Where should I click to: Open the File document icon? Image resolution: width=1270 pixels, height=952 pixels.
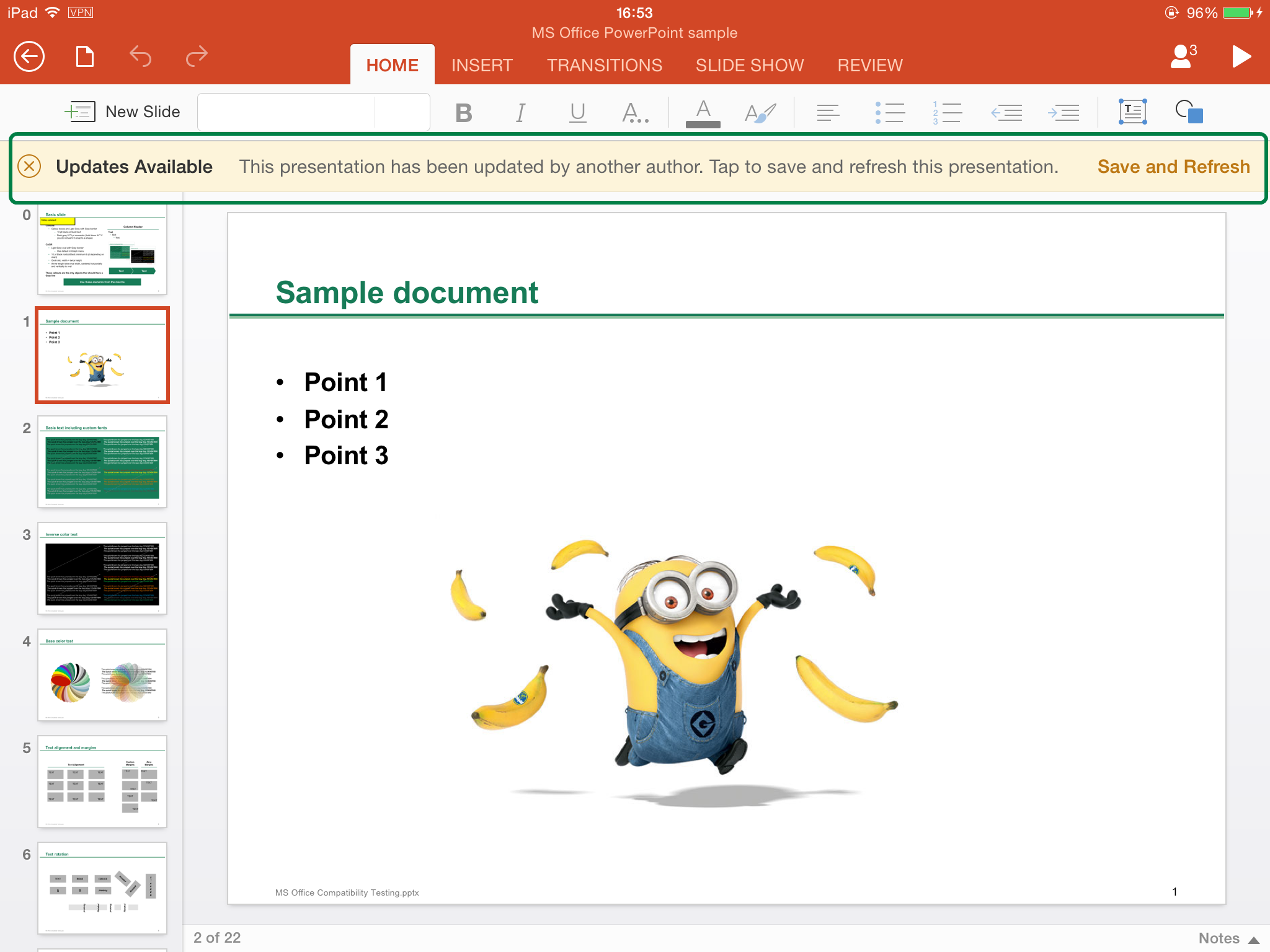coord(85,56)
